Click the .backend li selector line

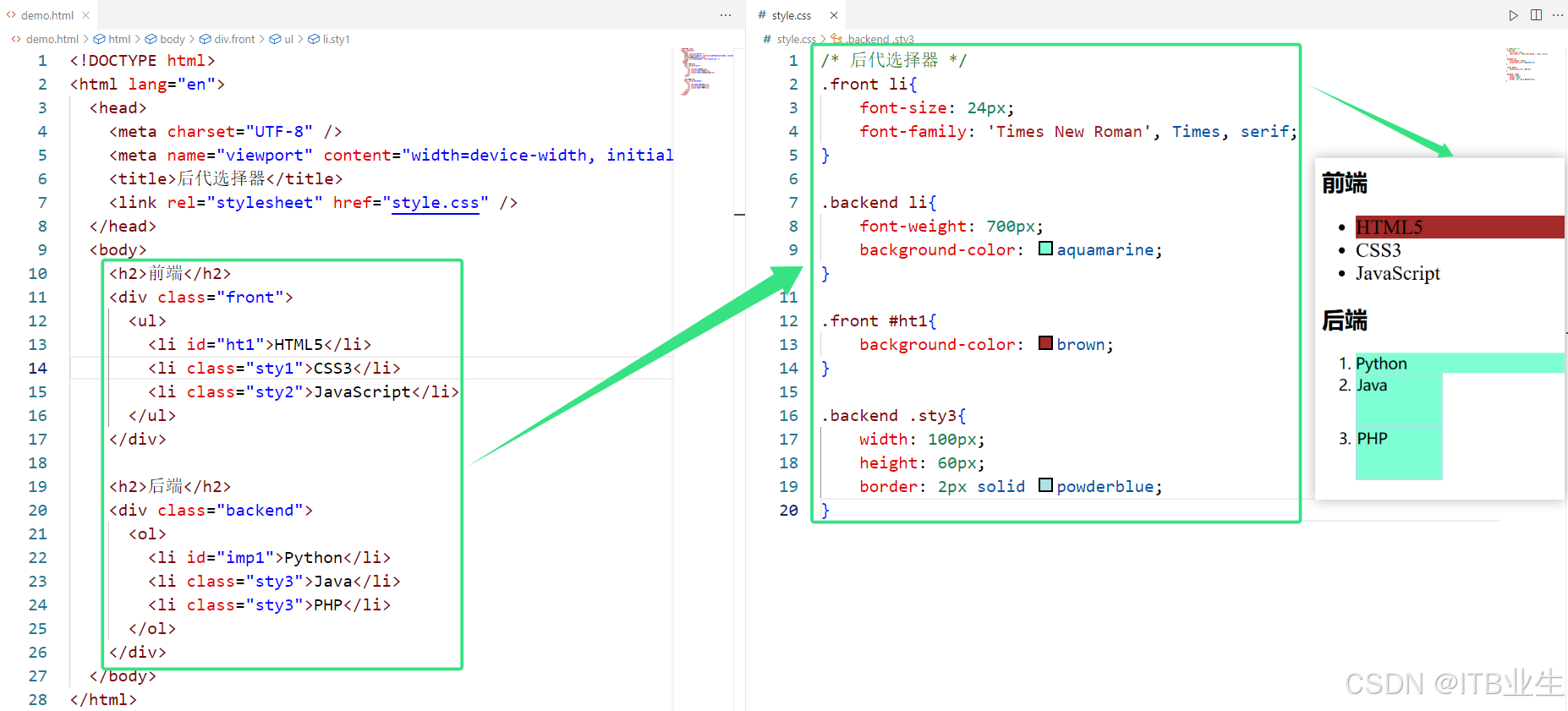click(879, 203)
